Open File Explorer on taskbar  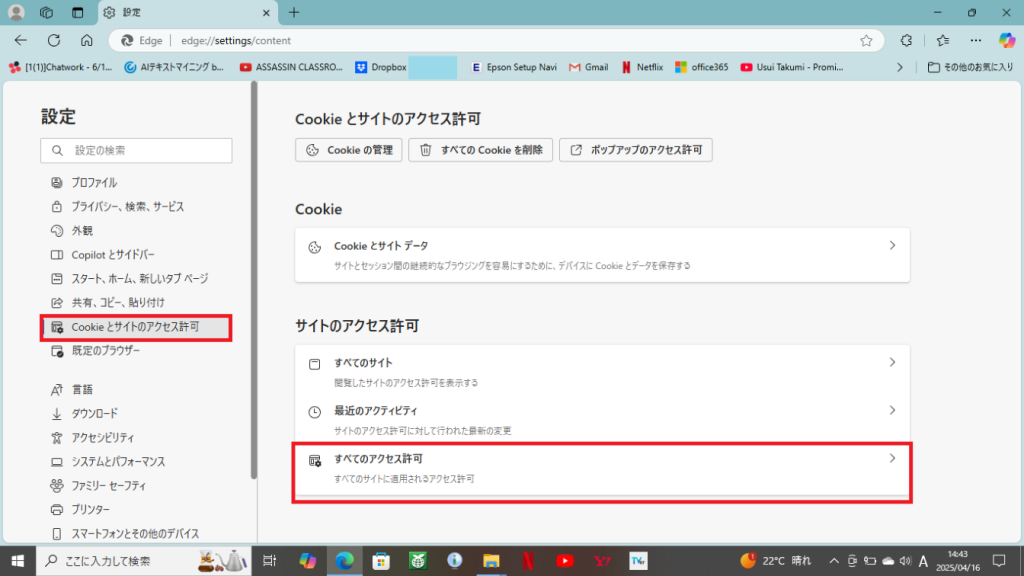pos(491,561)
